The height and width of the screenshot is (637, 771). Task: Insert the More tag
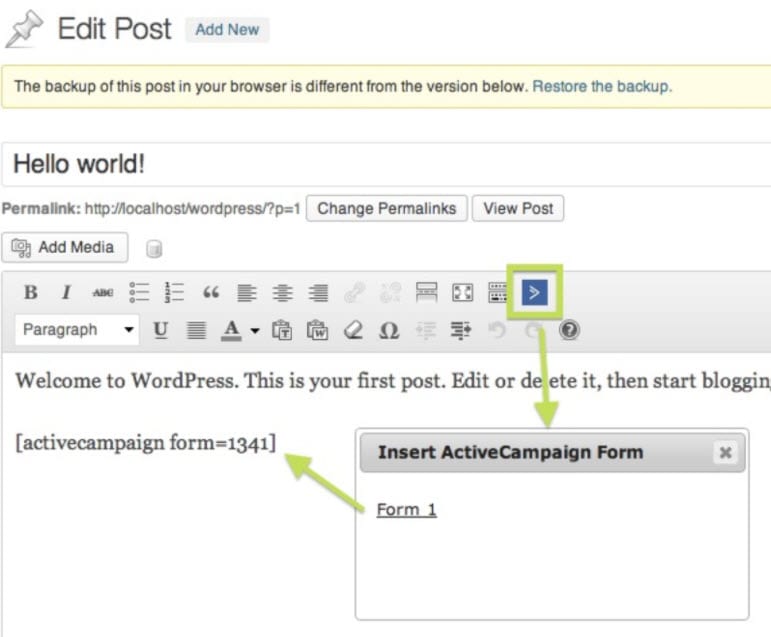pyautogui.click(x=426, y=293)
